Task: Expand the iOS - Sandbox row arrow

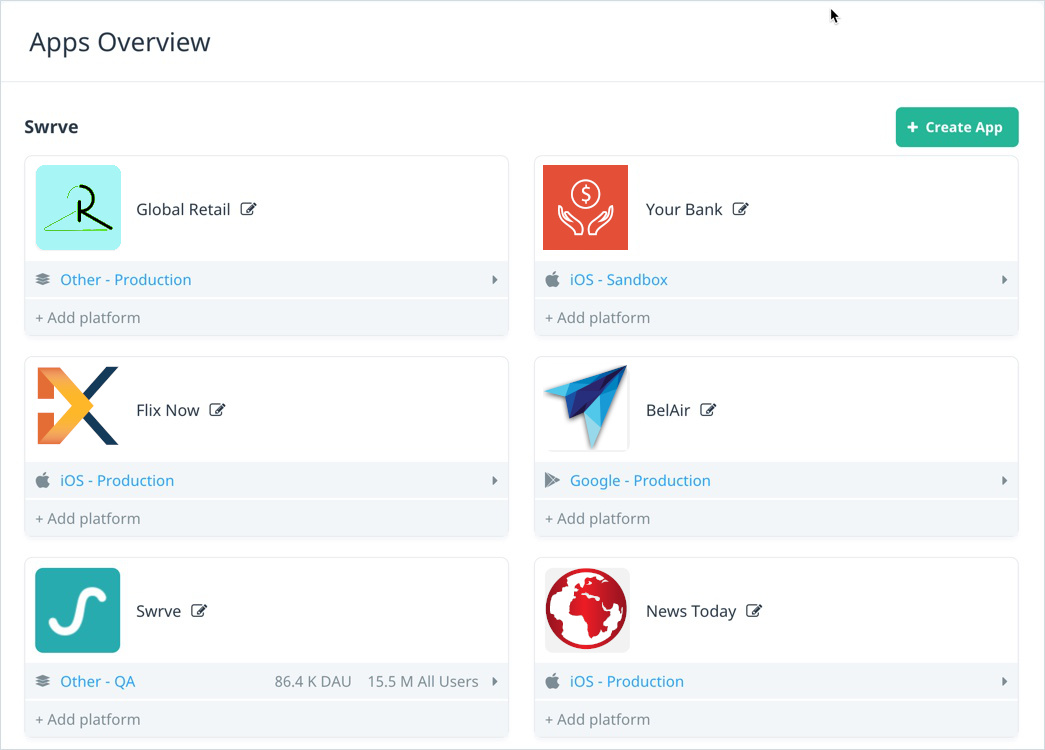Action: click(x=1004, y=279)
